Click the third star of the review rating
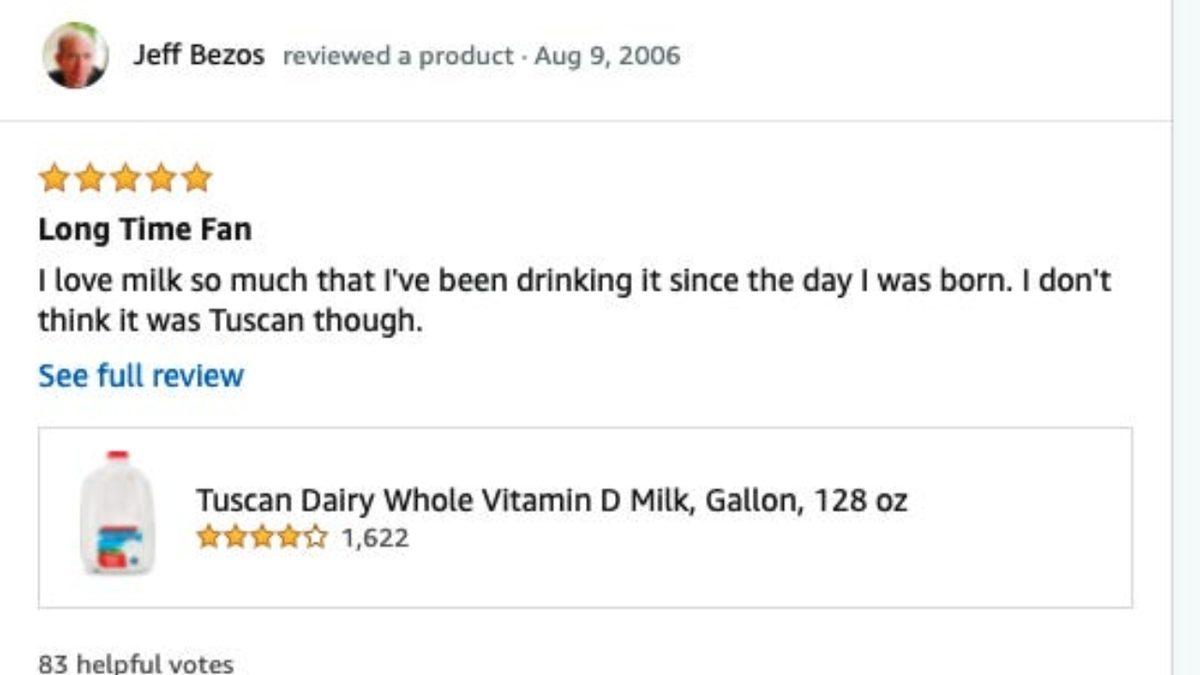Viewport: 1200px width, 675px height. point(125,178)
